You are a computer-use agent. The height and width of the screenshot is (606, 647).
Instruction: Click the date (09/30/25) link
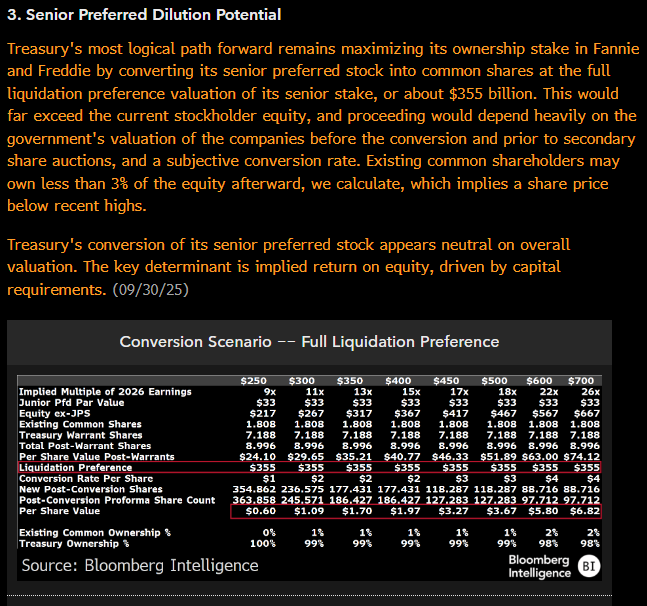(151, 290)
